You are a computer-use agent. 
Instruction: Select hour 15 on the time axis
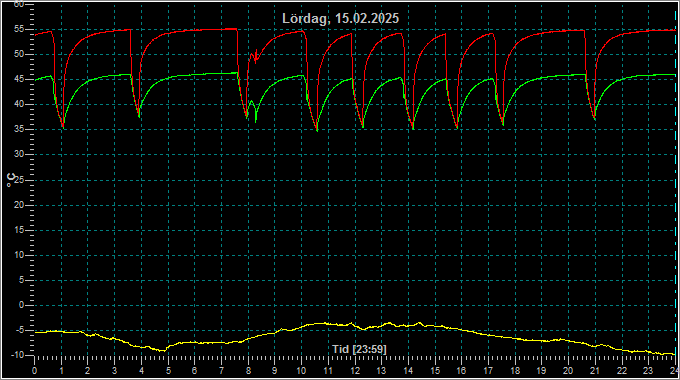[435, 371]
